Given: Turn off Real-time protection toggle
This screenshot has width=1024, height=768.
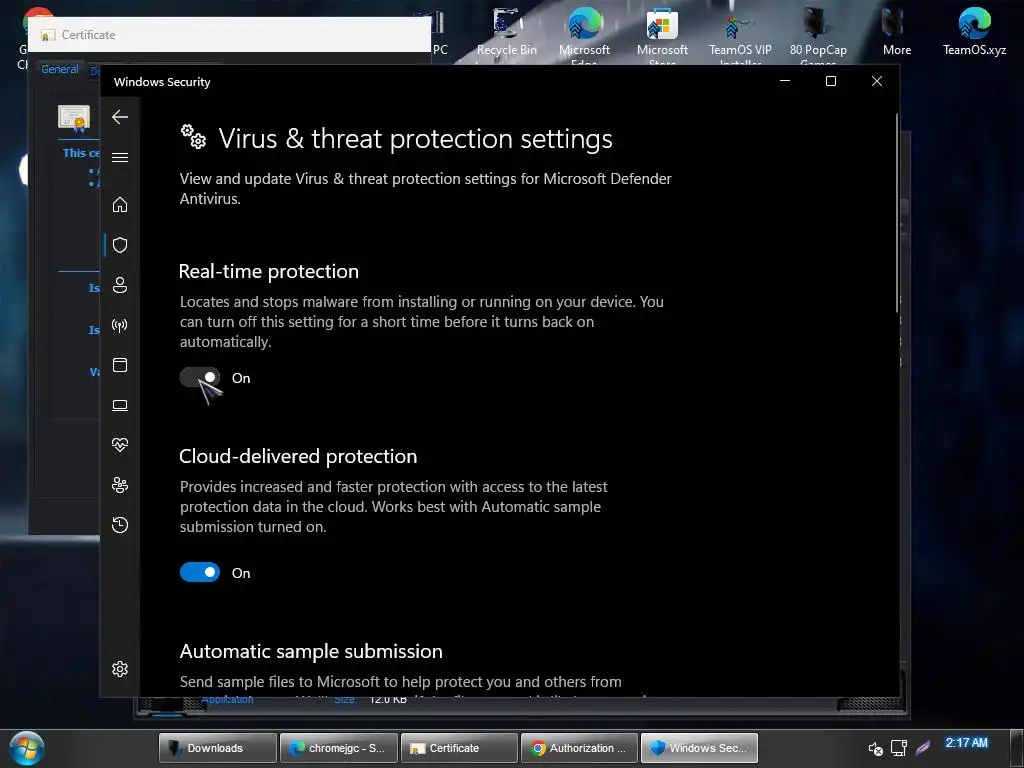Looking at the screenshot, I should pyautogui.click(x=200, y=377).
